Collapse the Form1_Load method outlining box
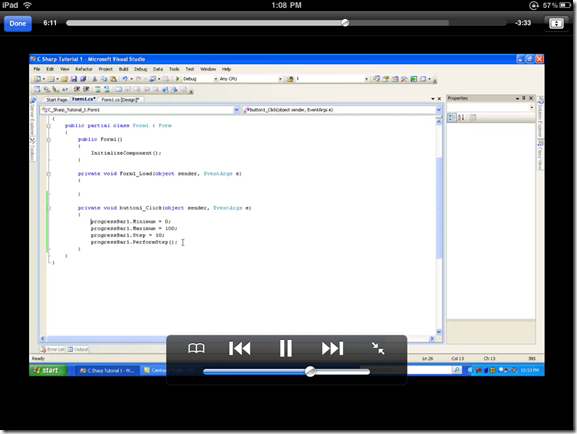577x434 pixels. [x=49, y=174]
